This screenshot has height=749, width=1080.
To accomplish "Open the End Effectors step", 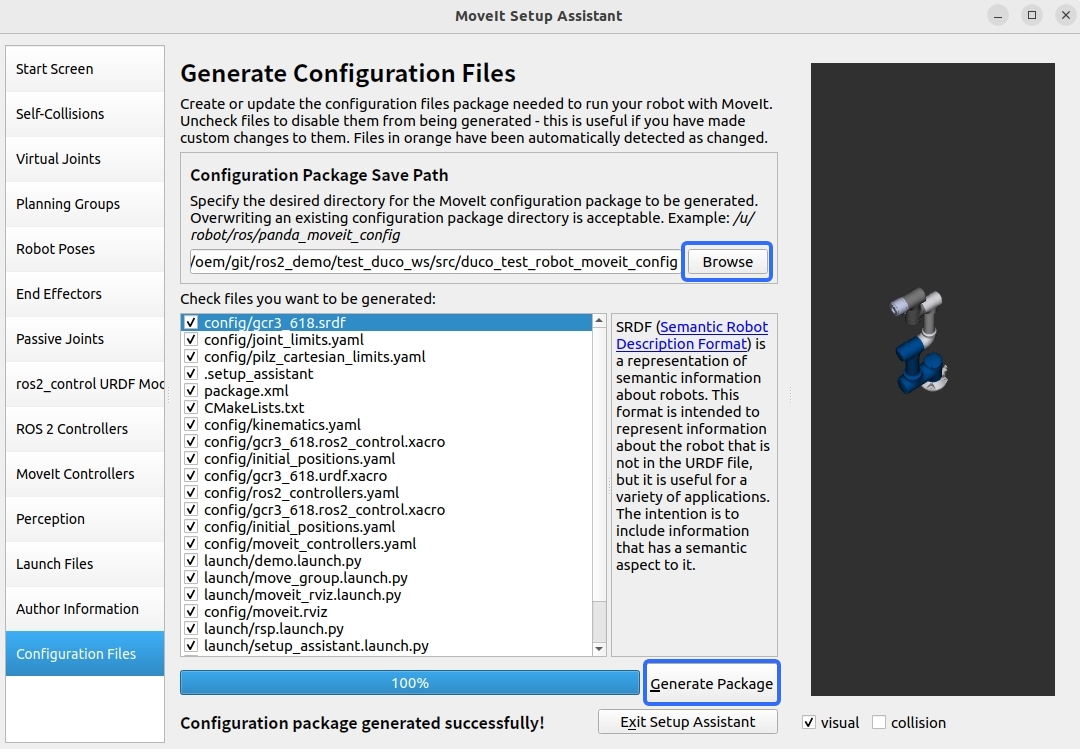I will click(x=85, y=294).
